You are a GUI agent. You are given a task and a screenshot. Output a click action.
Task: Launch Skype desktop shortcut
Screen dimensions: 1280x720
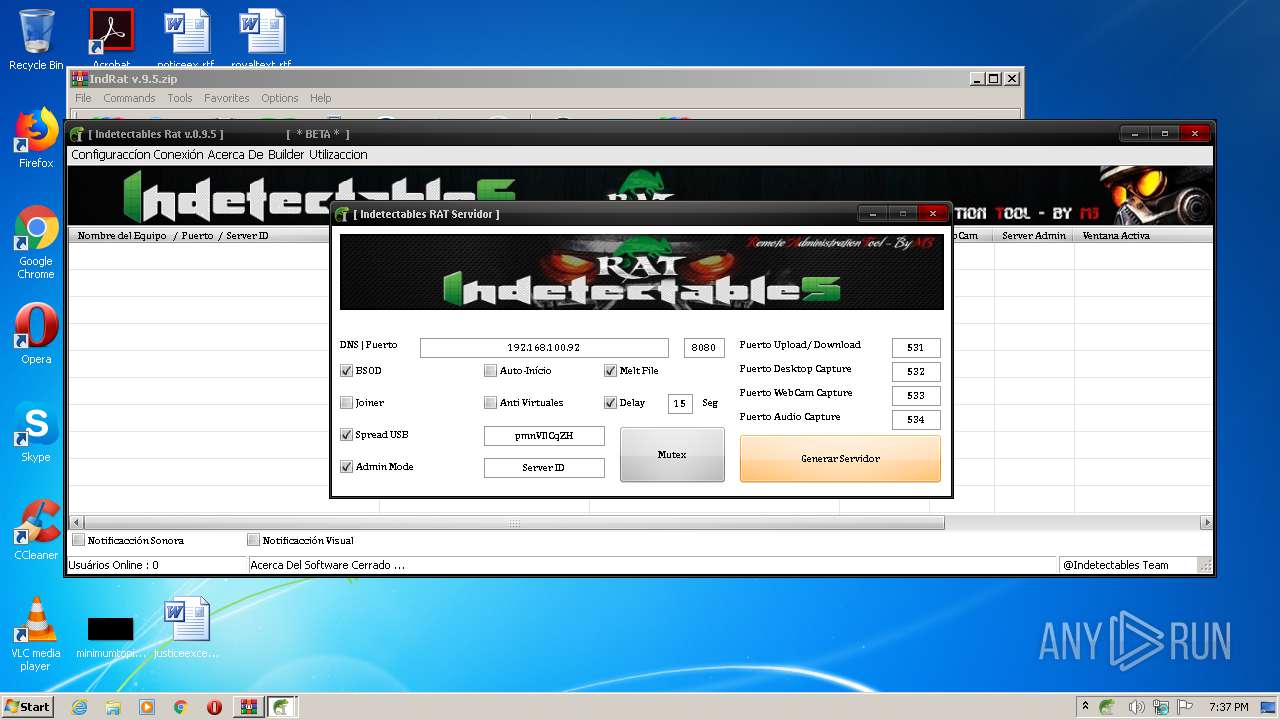coord(36,432)
